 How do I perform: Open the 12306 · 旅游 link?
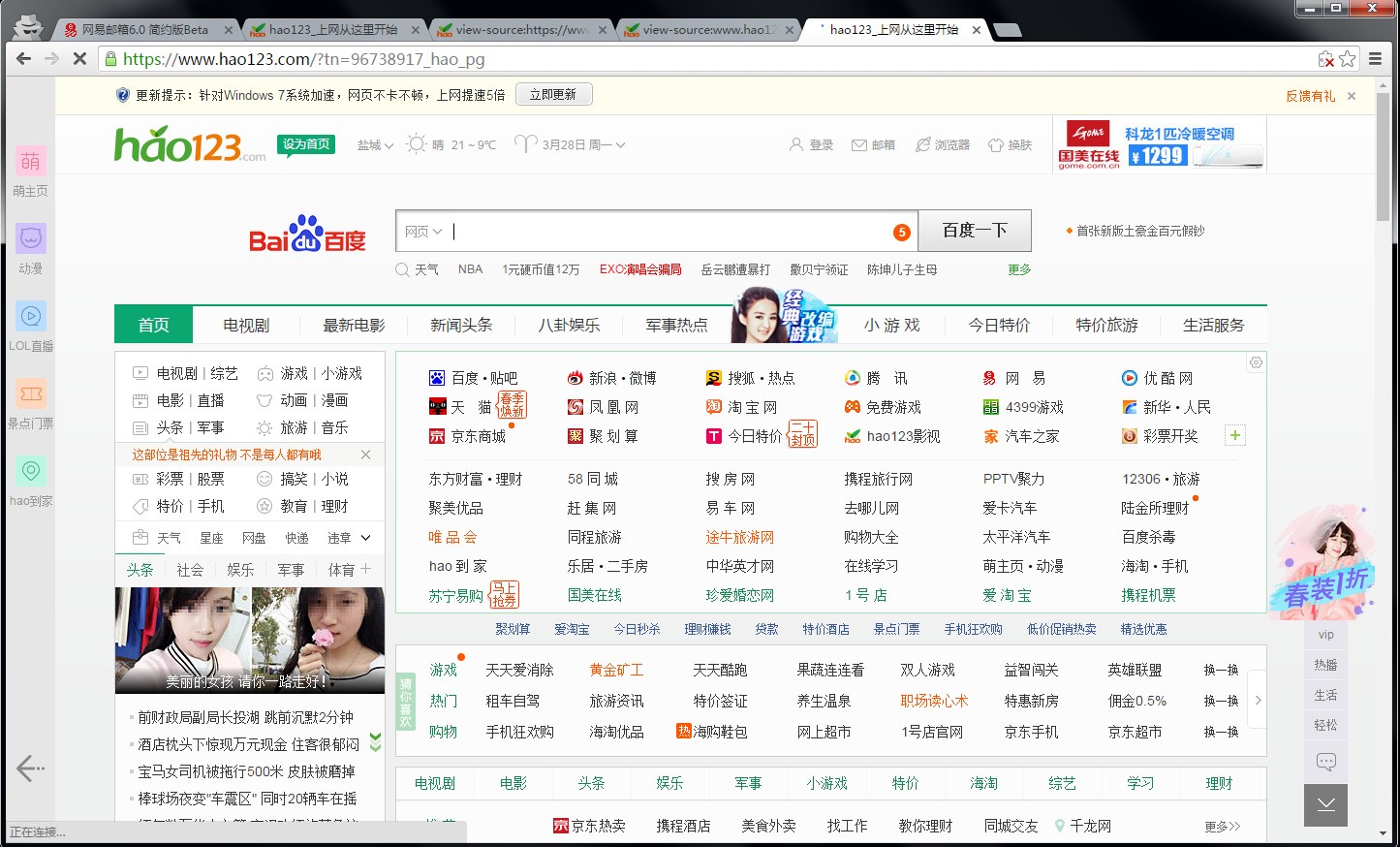click(1161, 479)
